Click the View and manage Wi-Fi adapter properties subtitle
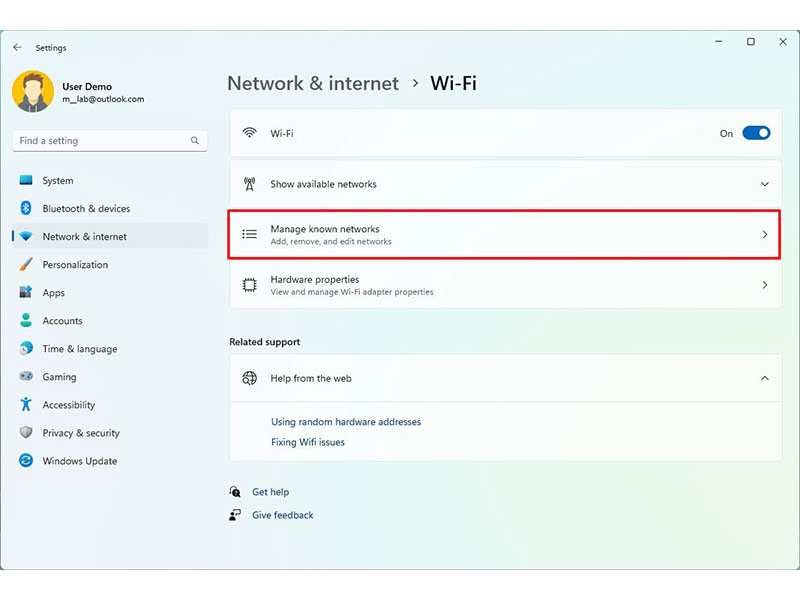 (x=352, y=292)
